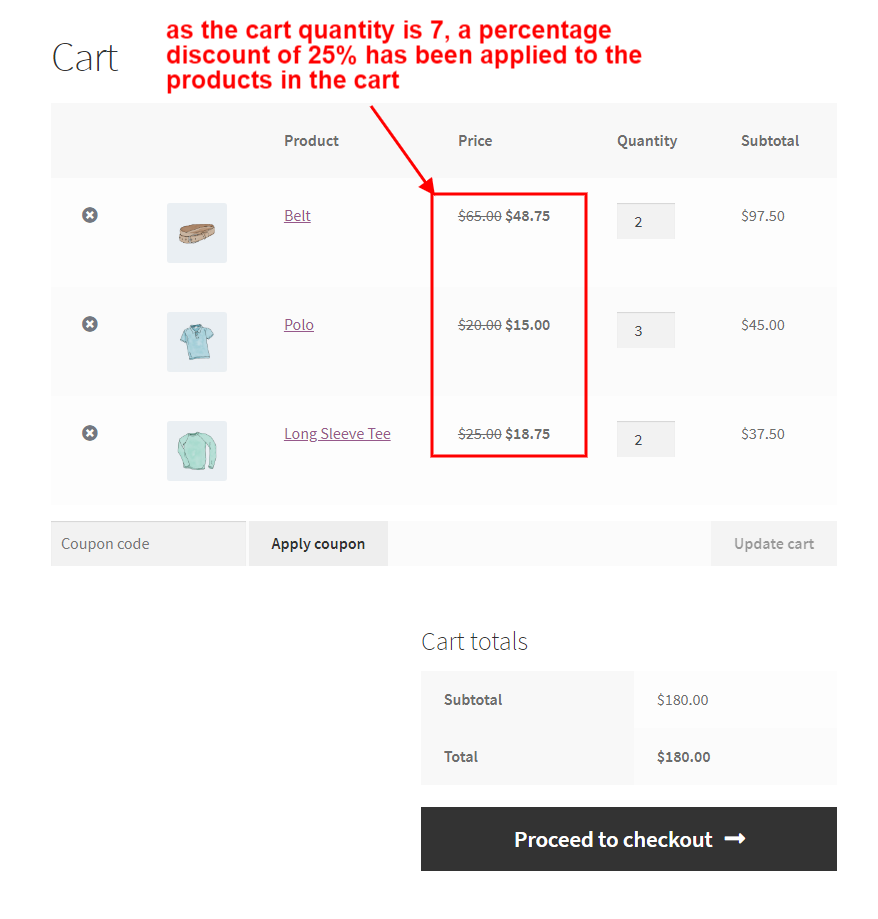This screenshot has height=919, width=878.
Task: Click the Belt discounted price $48.75
Action: click(527, 216)
